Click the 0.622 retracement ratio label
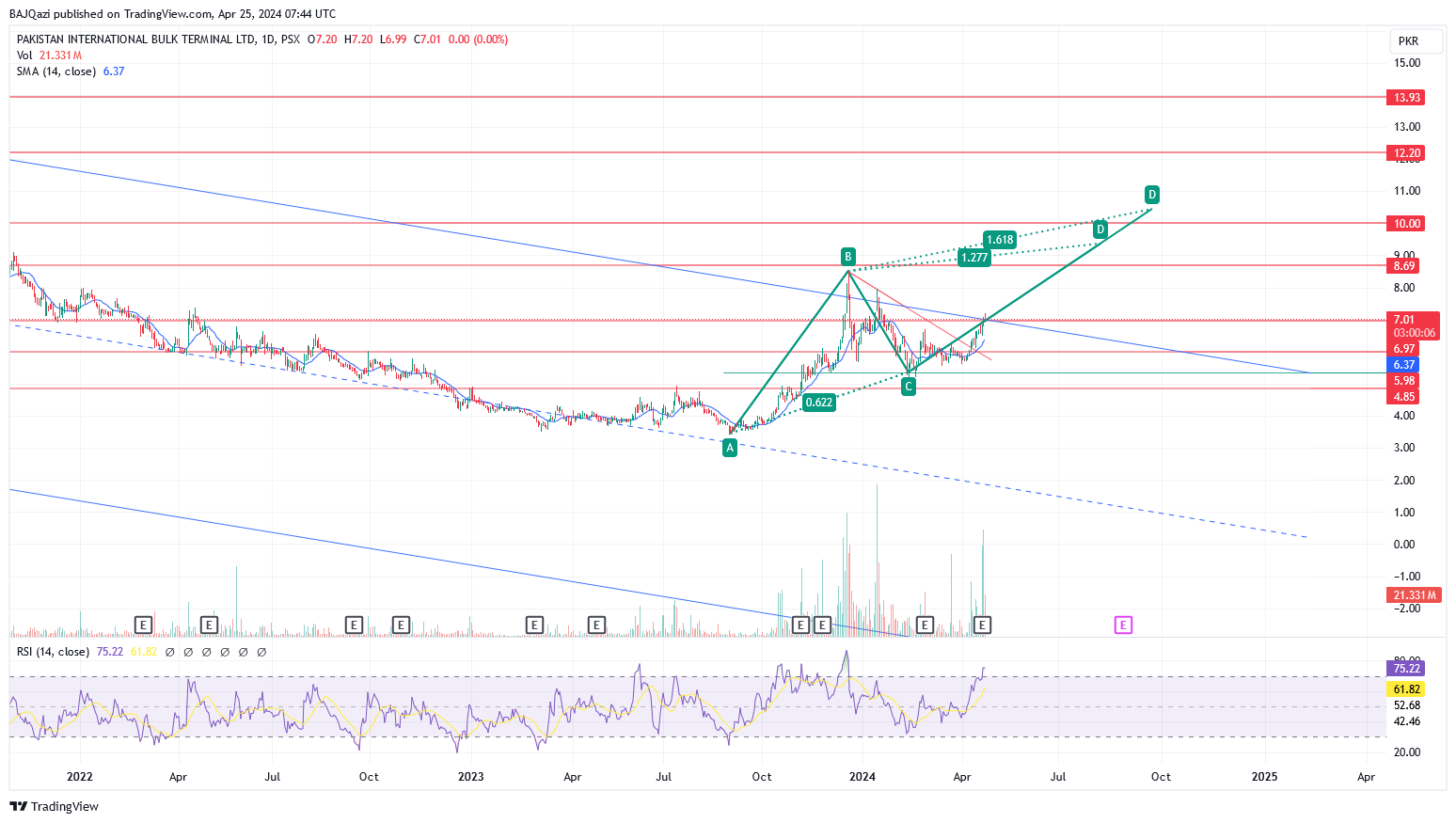 tap(819, 403)
